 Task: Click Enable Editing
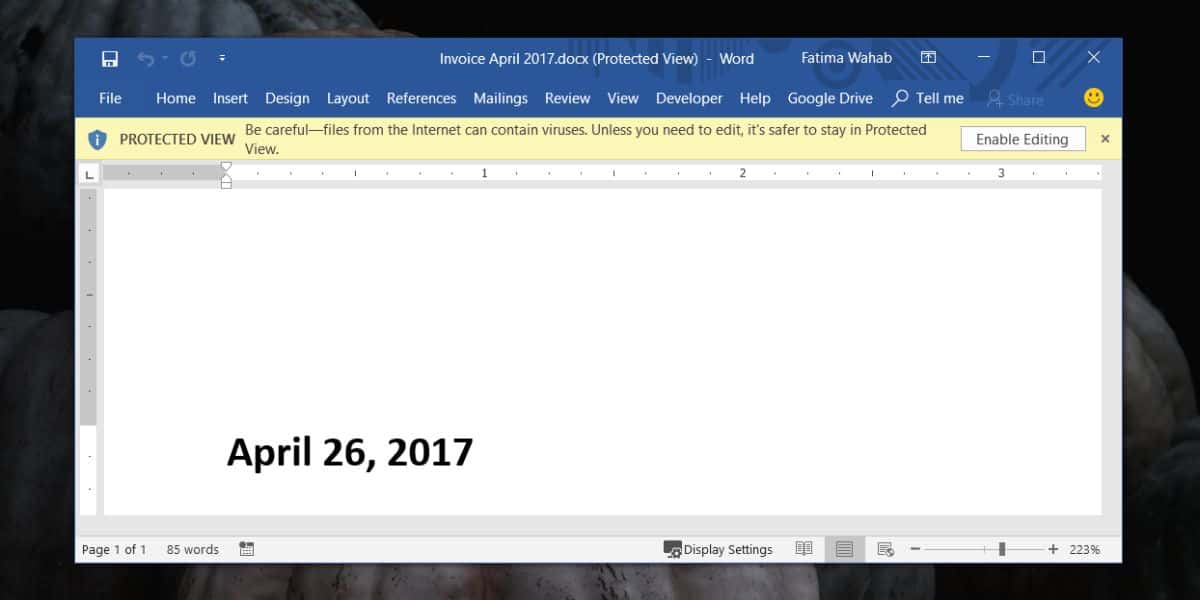(x=1022, y=138)
